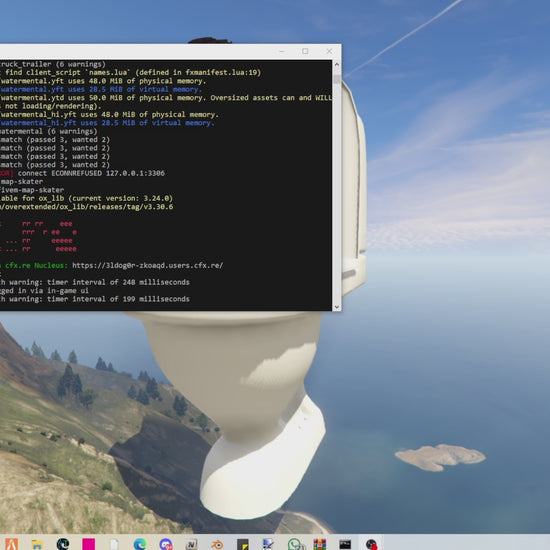Open the paint-style app icon in taskbar
This screenshot has width=550, height=550.
coord(268,544)
